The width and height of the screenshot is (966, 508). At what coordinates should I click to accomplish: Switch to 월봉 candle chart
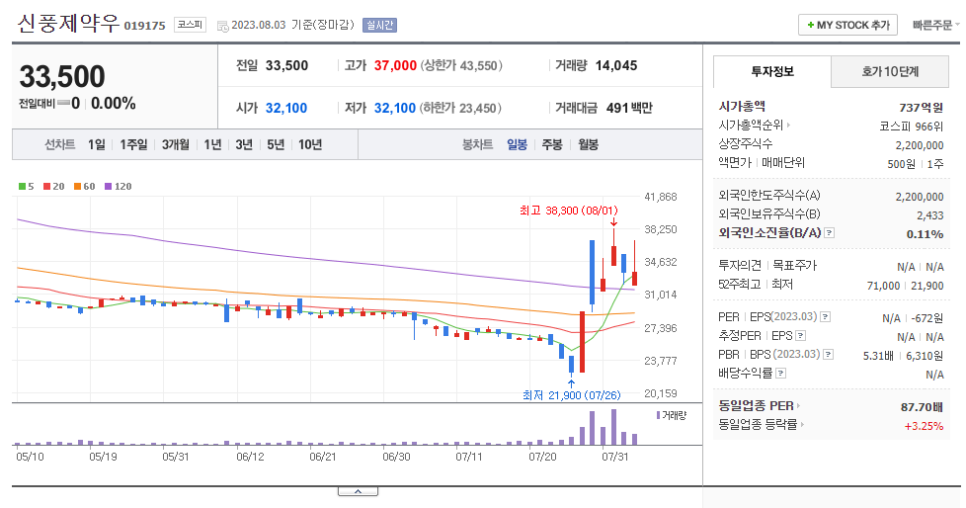click(588, 145)
